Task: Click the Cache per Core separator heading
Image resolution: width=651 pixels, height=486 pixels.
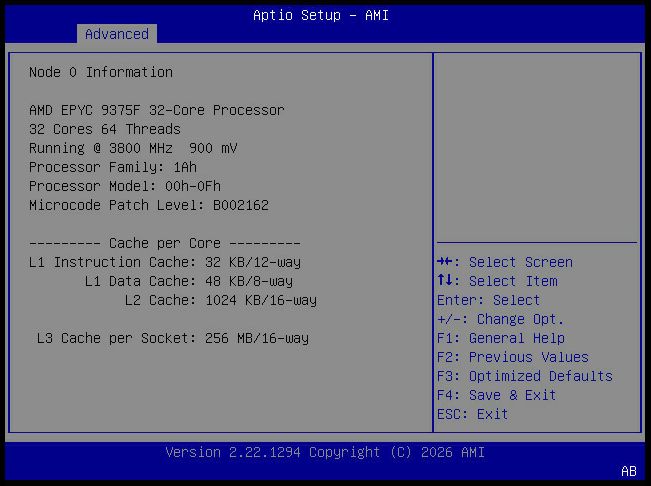Action: [164, 243]
